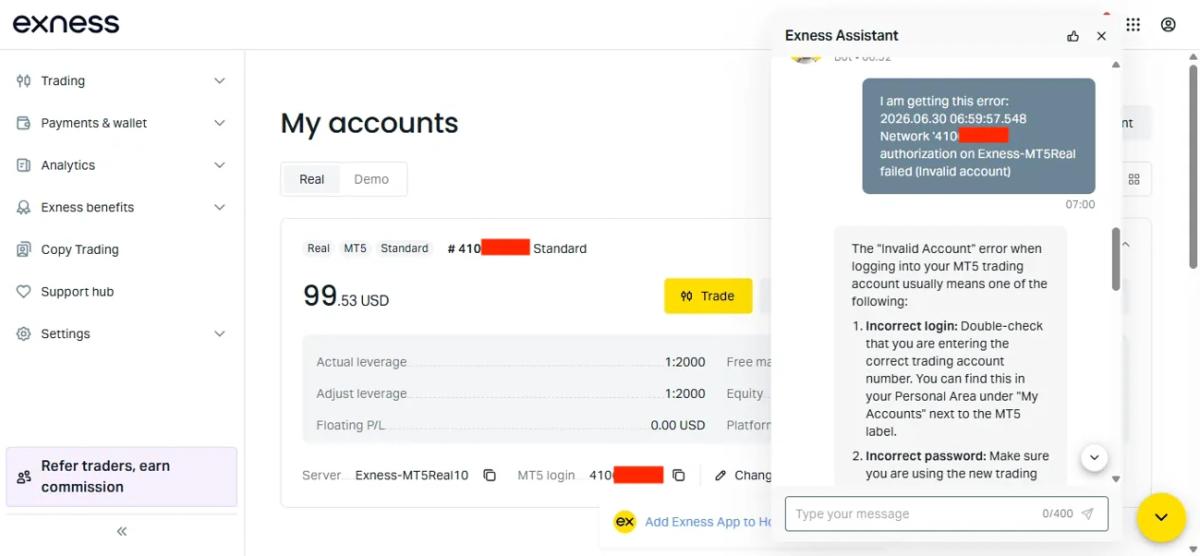The width and height of the screenshot is (1200, 556).
Task: Click Actual leverage 1:2000 value
Action: (x=685, y=362)
